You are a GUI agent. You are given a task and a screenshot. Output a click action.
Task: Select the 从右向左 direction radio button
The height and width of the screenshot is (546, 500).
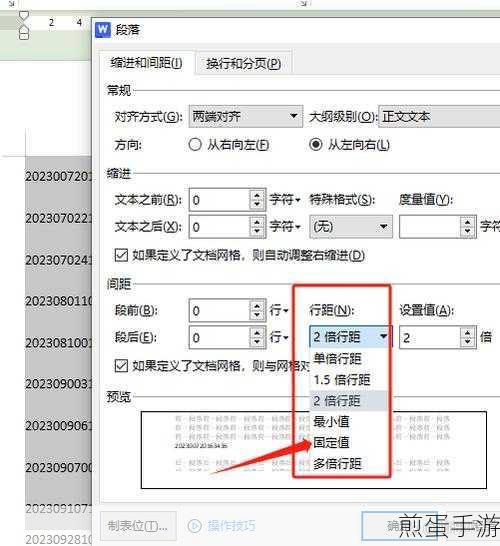click(195, 145)
